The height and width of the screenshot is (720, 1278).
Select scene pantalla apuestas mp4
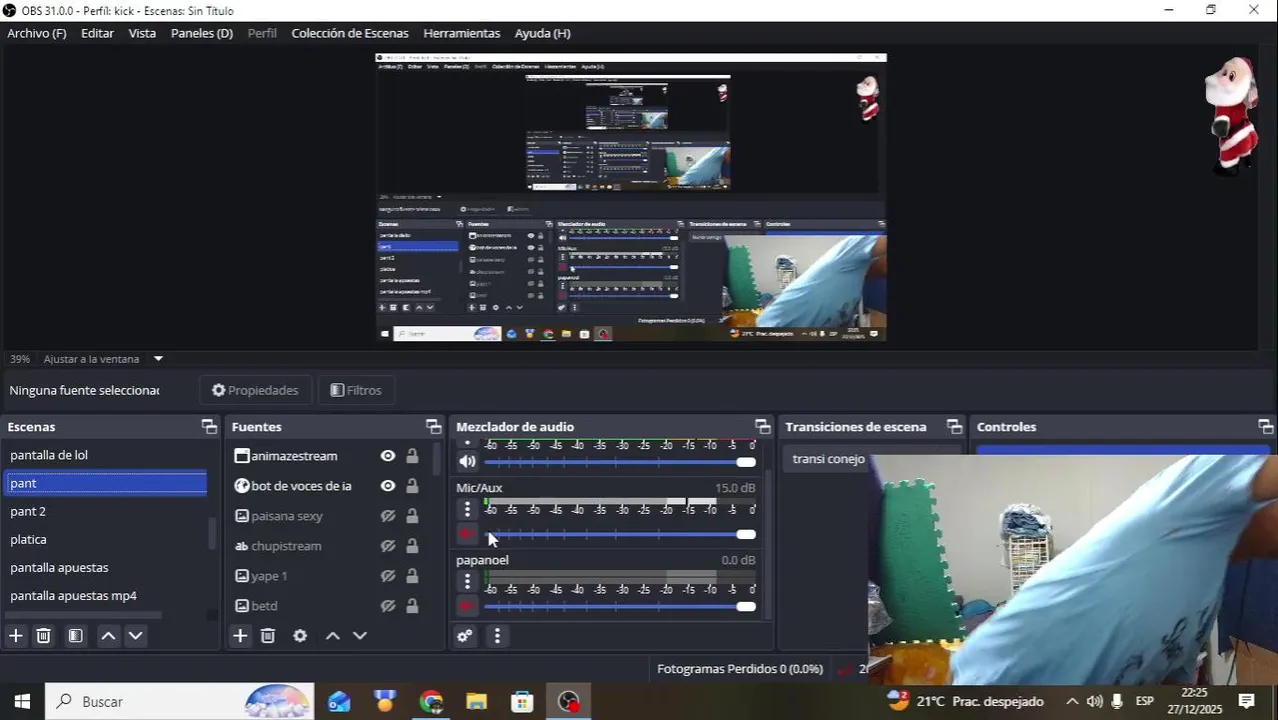pos(105,595)
